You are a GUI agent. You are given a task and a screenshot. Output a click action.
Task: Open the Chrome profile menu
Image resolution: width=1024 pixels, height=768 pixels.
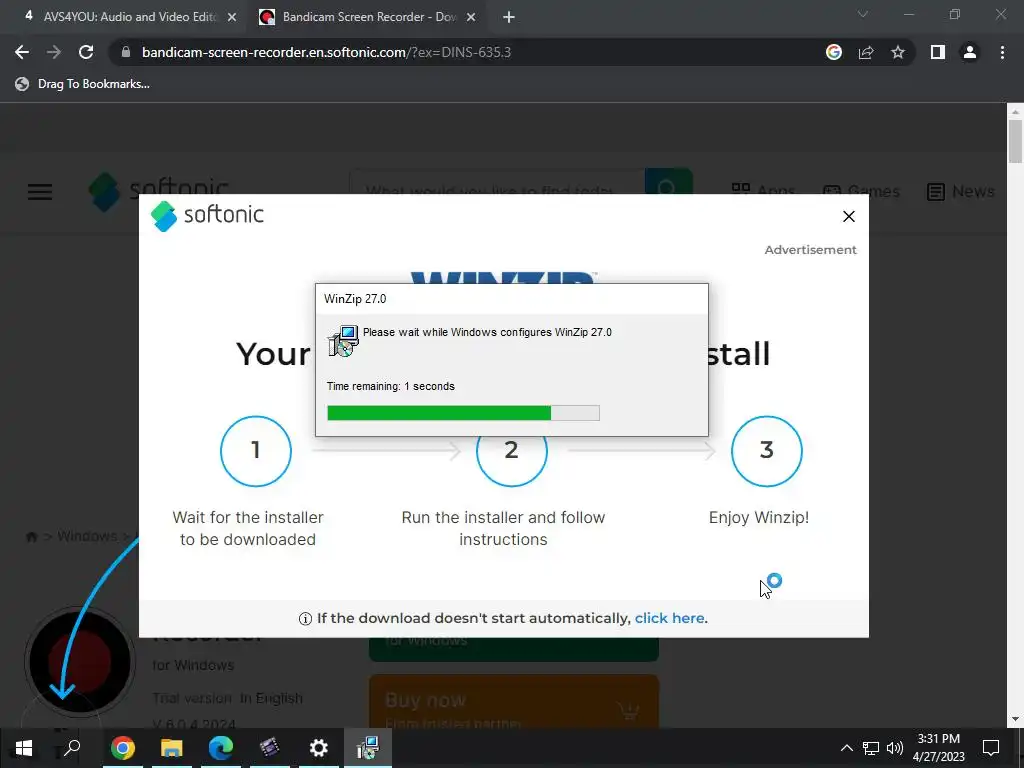tap(970, 52)
